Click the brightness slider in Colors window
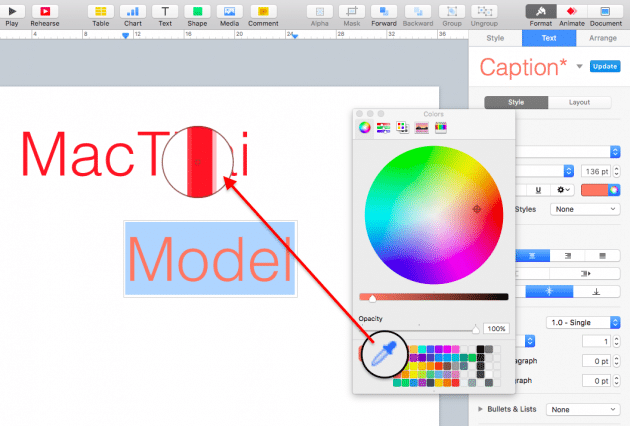 click(x=434, y=297)
